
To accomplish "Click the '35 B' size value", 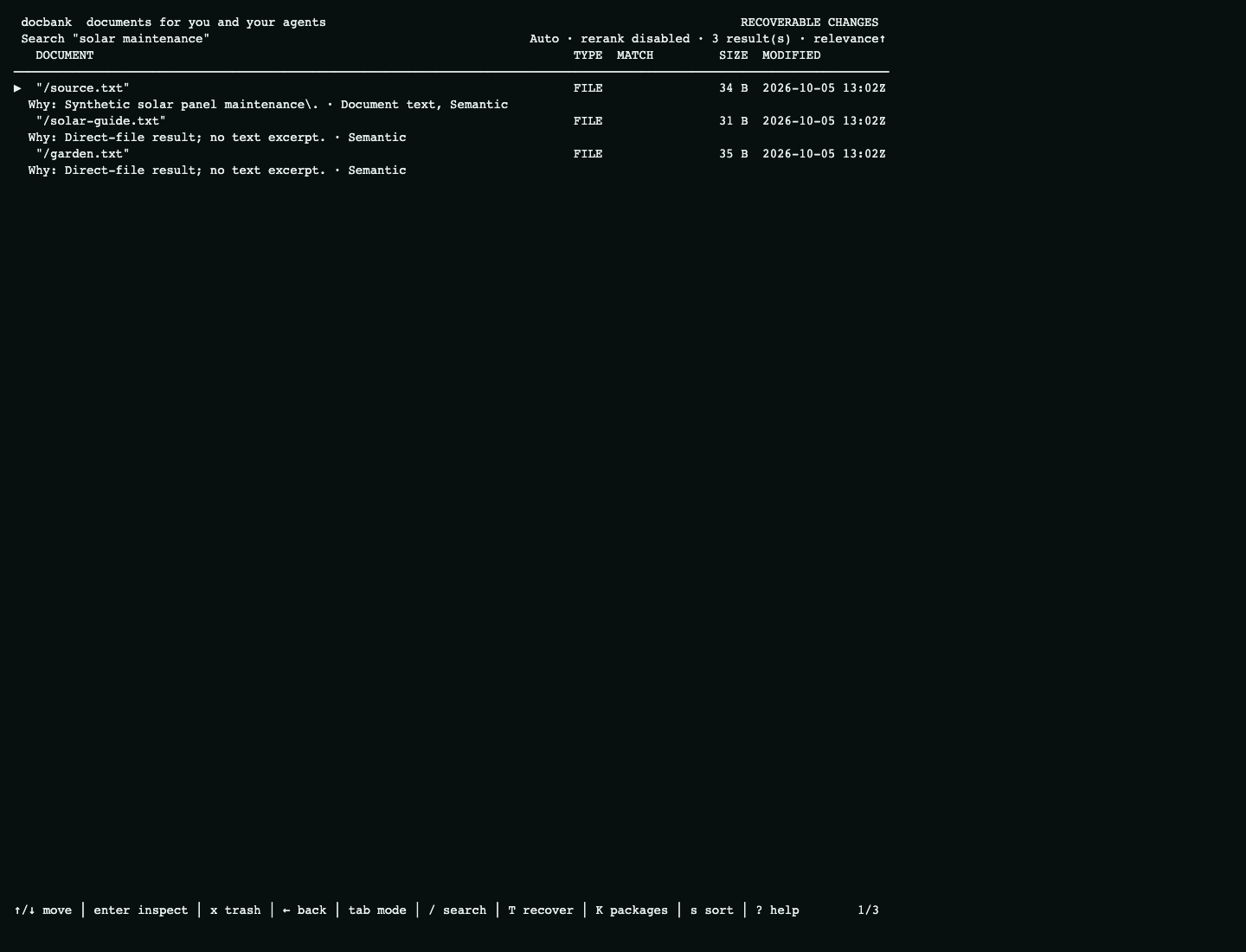I will pos(734,154).
